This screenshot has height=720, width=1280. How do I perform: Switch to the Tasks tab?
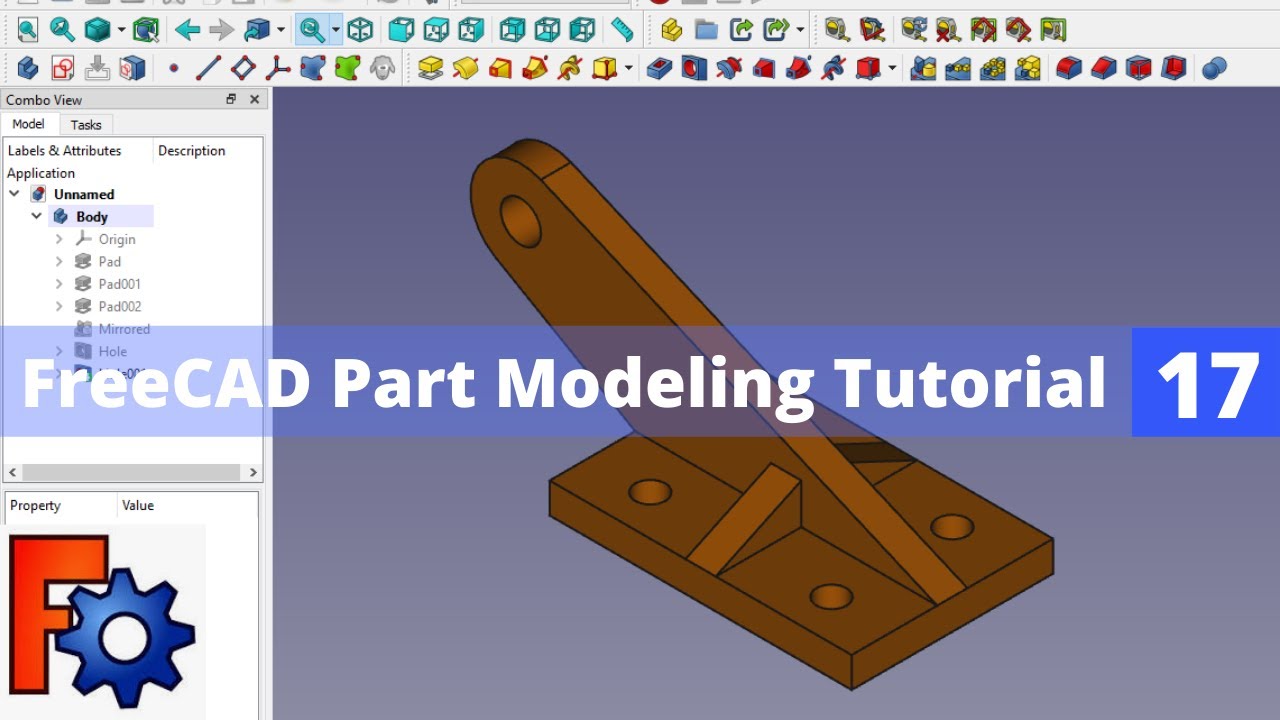click(x=86, y=125)
